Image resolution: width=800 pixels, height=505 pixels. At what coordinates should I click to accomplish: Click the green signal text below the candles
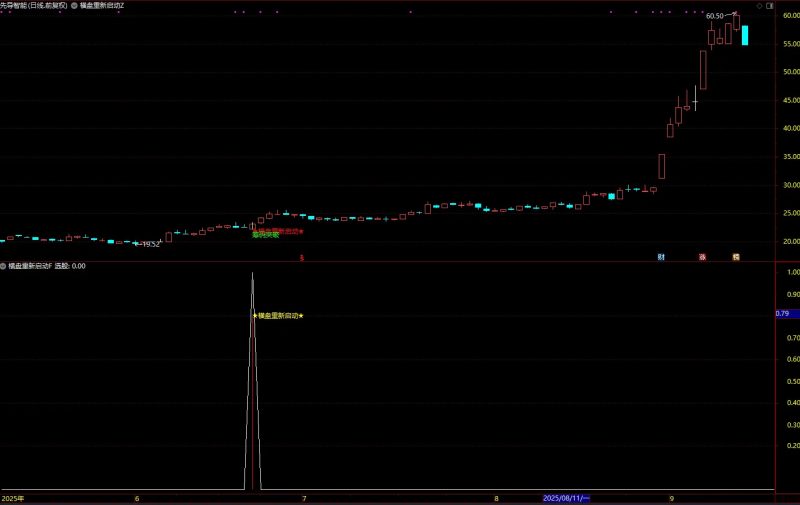(x=265, y=236)
